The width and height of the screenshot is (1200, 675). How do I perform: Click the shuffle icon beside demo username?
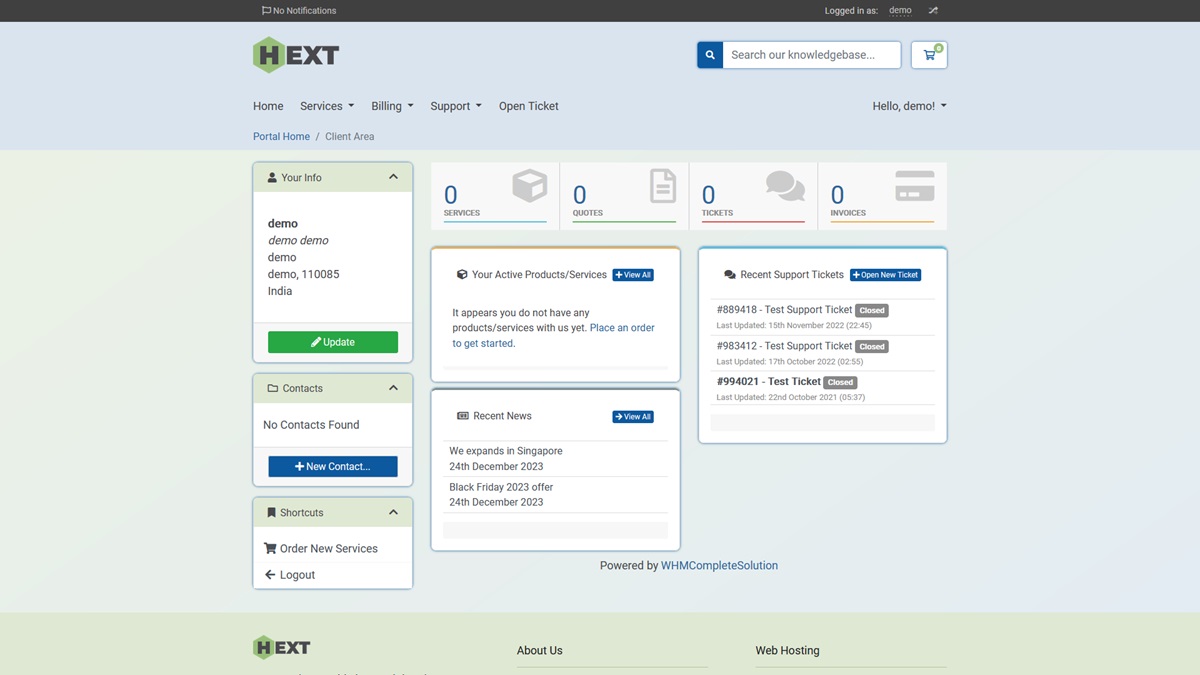point(933,11)
